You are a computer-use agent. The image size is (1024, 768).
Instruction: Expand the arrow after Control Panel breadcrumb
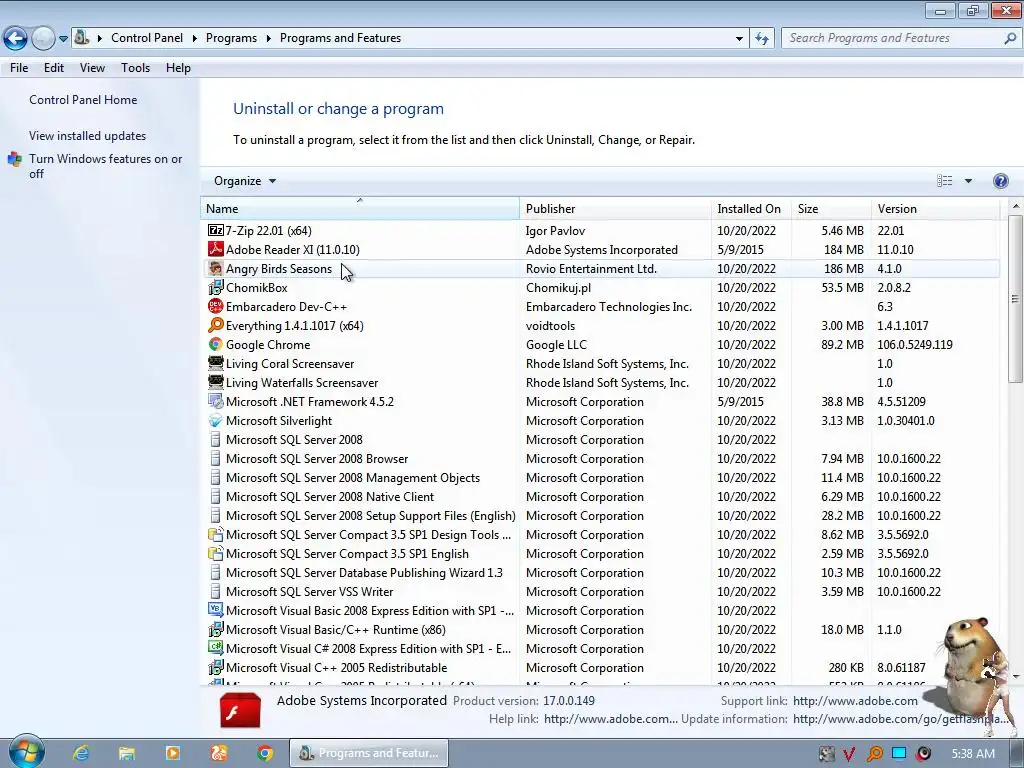point(195,39)
